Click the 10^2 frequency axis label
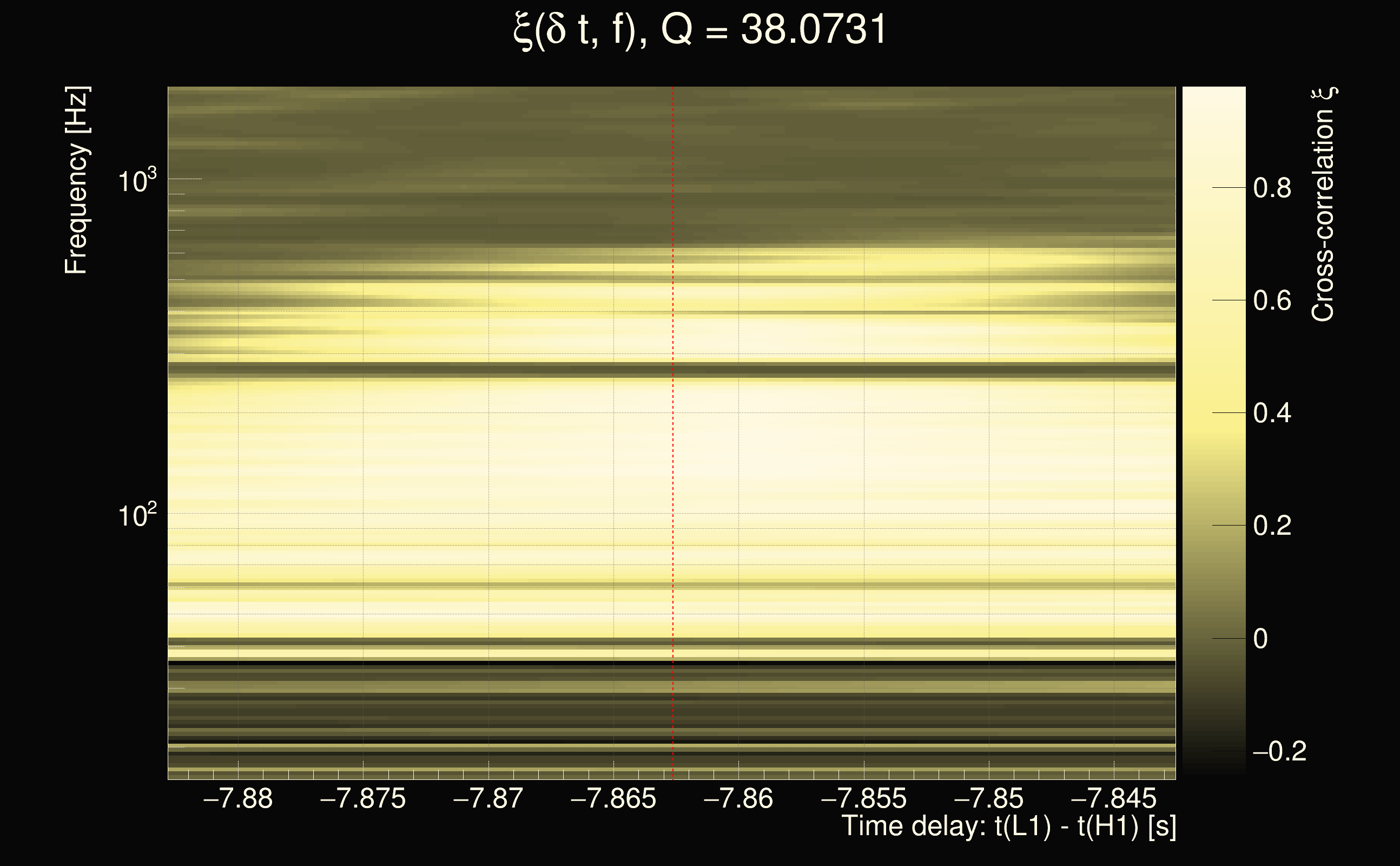This screenshot has height=866, width=1400. [137, 516]
